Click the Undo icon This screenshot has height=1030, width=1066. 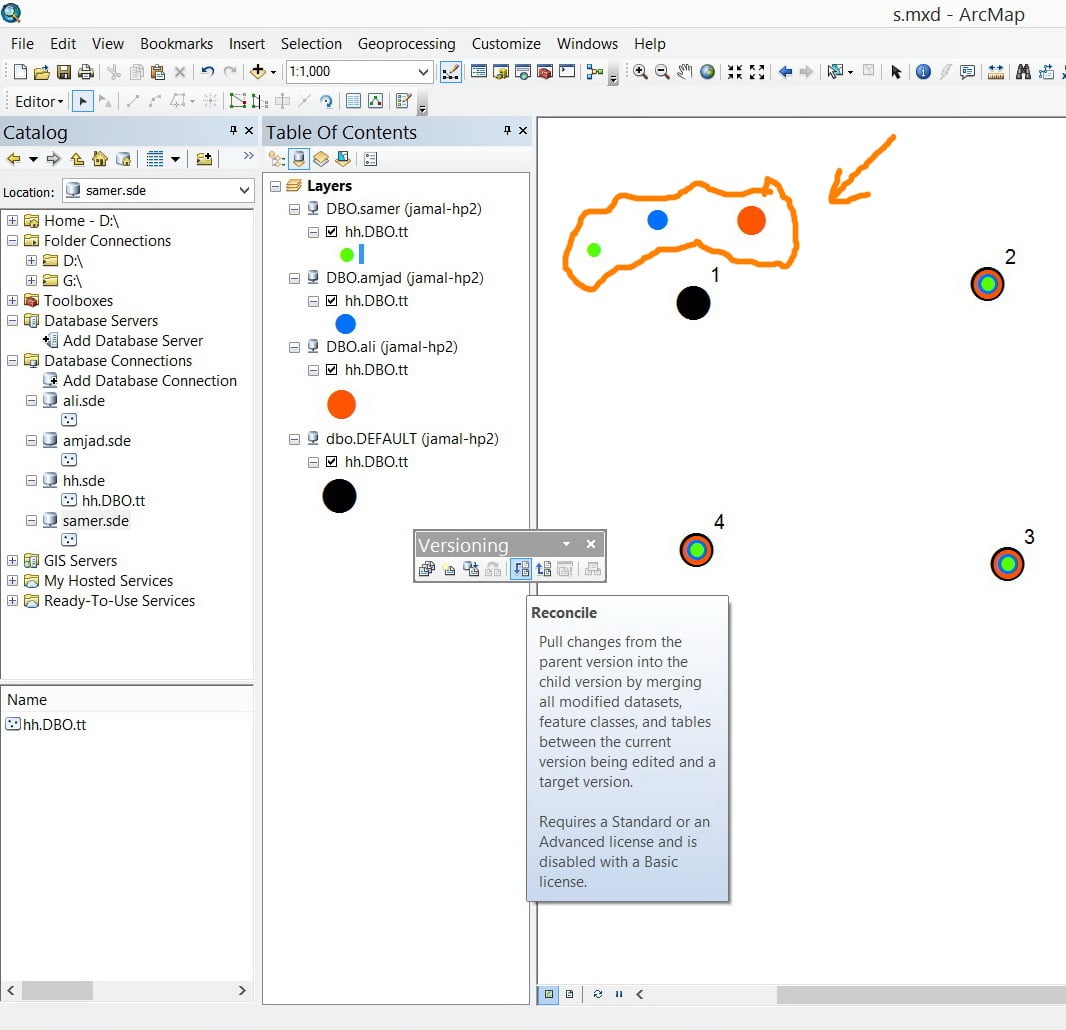pyautogui.click(x=208, y=71)
